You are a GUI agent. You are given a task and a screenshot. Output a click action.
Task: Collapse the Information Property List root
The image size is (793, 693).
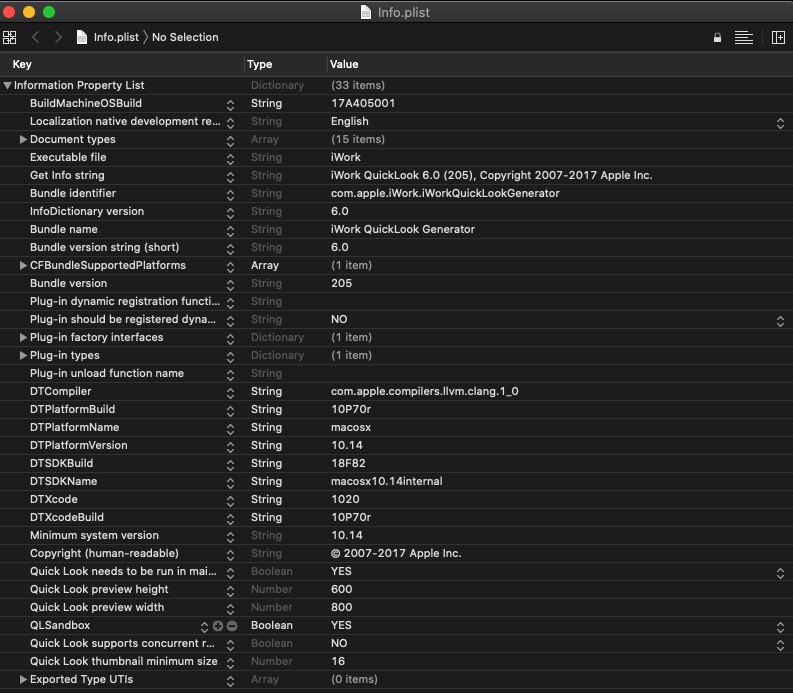point(7,85)
